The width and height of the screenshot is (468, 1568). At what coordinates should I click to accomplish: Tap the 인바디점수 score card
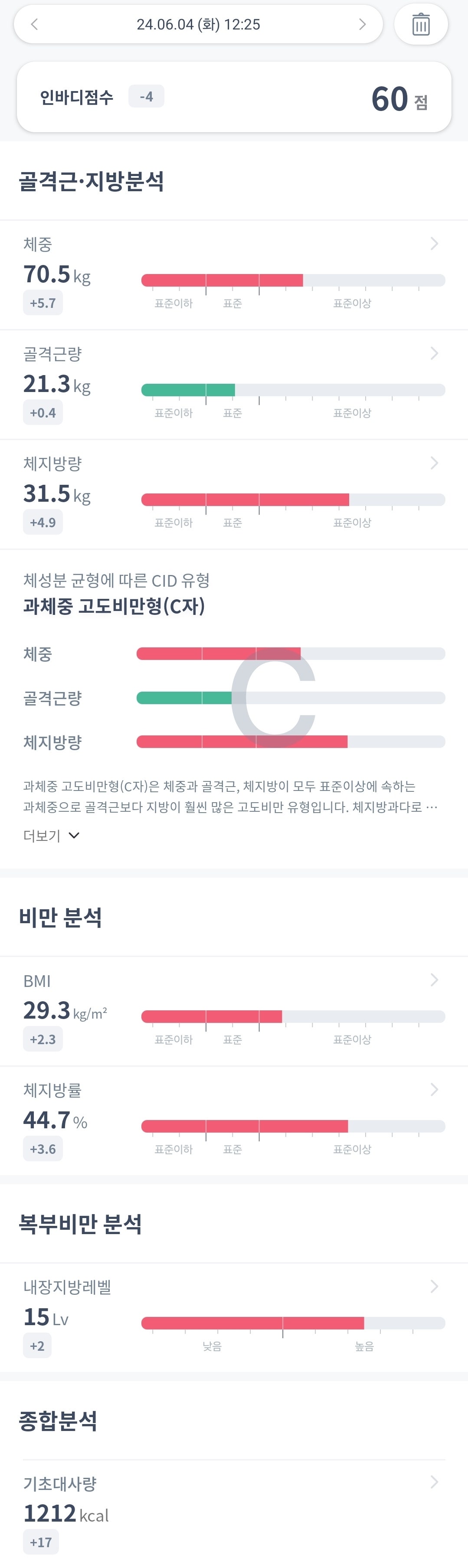pyautogui.click(x=234, y=98)
